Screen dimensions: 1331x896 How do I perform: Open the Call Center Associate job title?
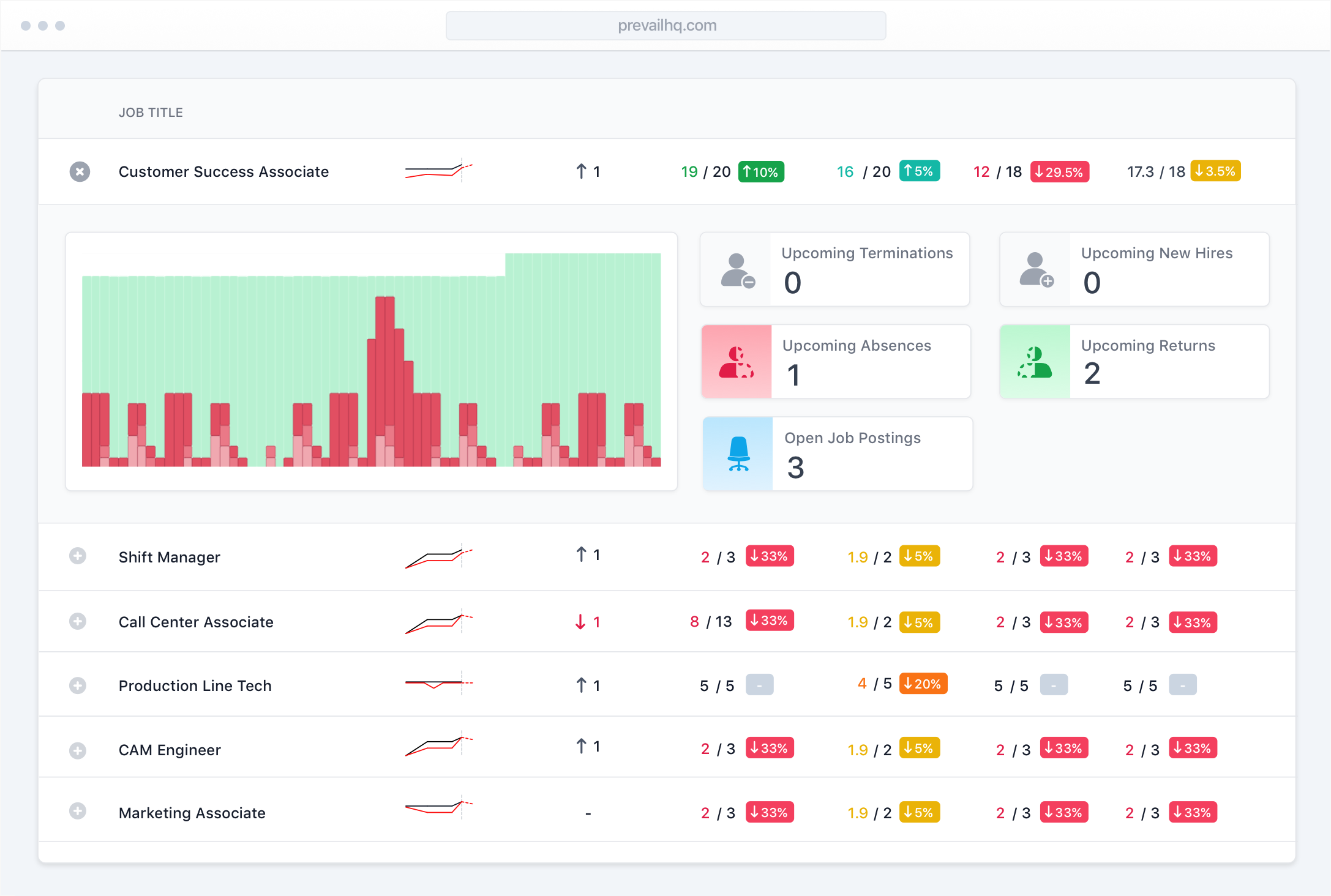[x=196, y=622]
